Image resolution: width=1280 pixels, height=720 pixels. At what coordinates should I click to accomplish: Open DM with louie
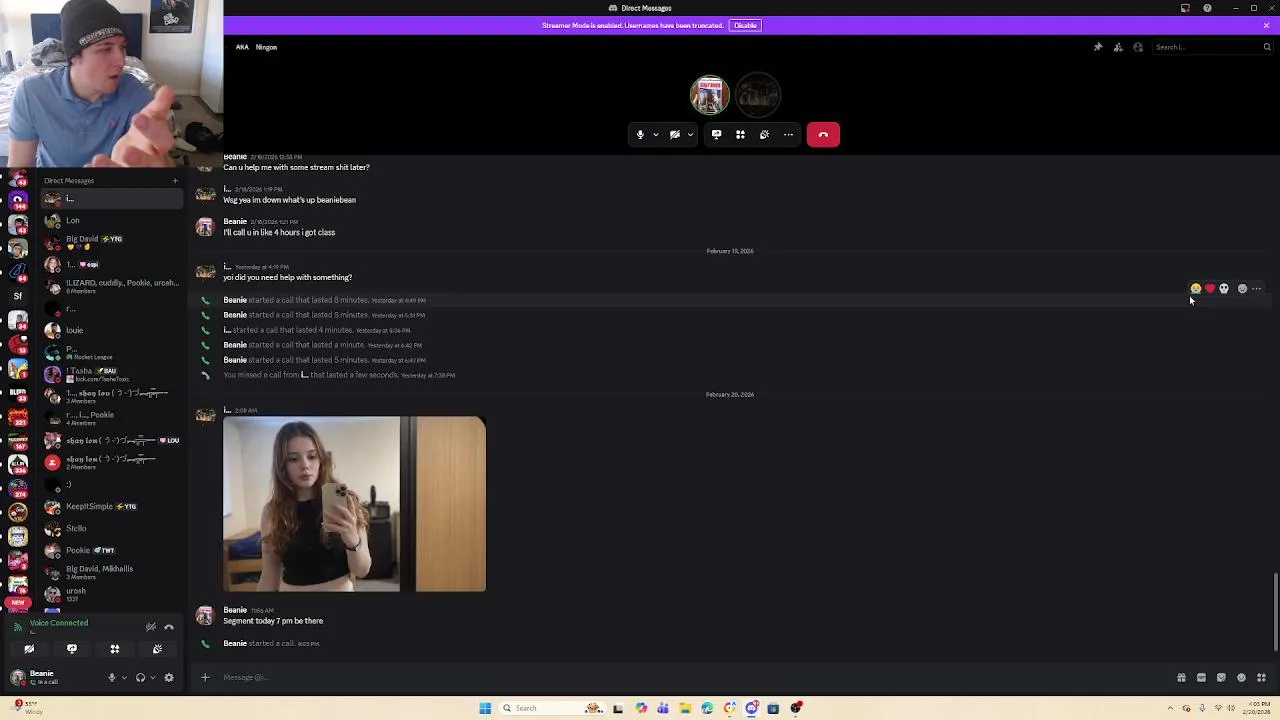coord(112,330)
